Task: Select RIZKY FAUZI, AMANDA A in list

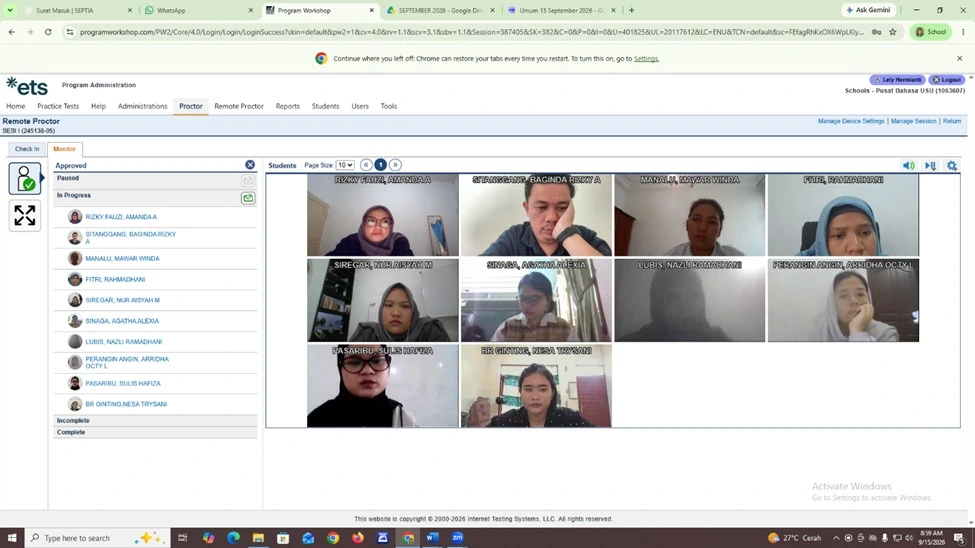Action: click(121, 217)
